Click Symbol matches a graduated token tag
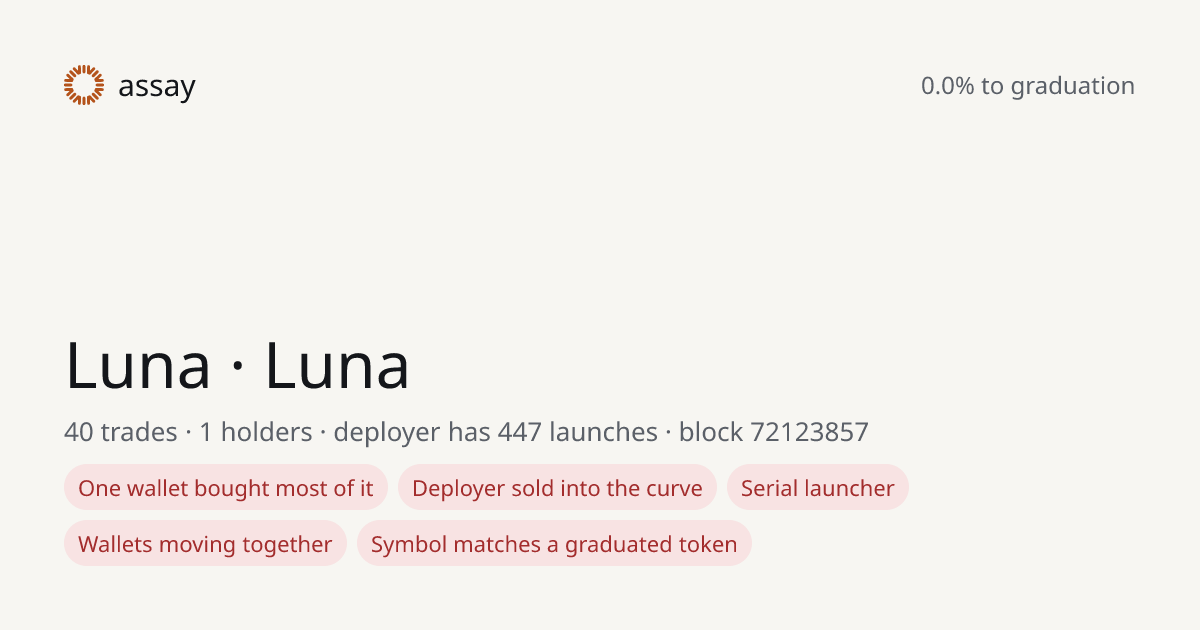1200x630 pixels. tap(554, 544)
